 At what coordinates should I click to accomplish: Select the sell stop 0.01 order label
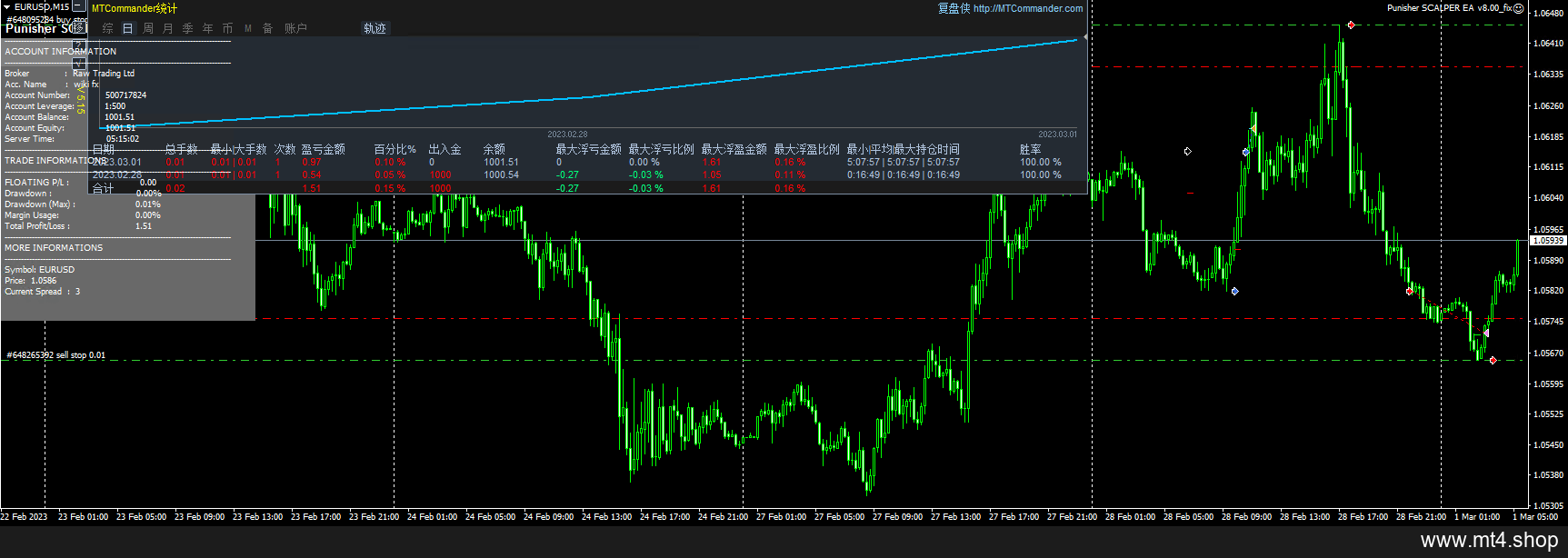click(56, 355)
